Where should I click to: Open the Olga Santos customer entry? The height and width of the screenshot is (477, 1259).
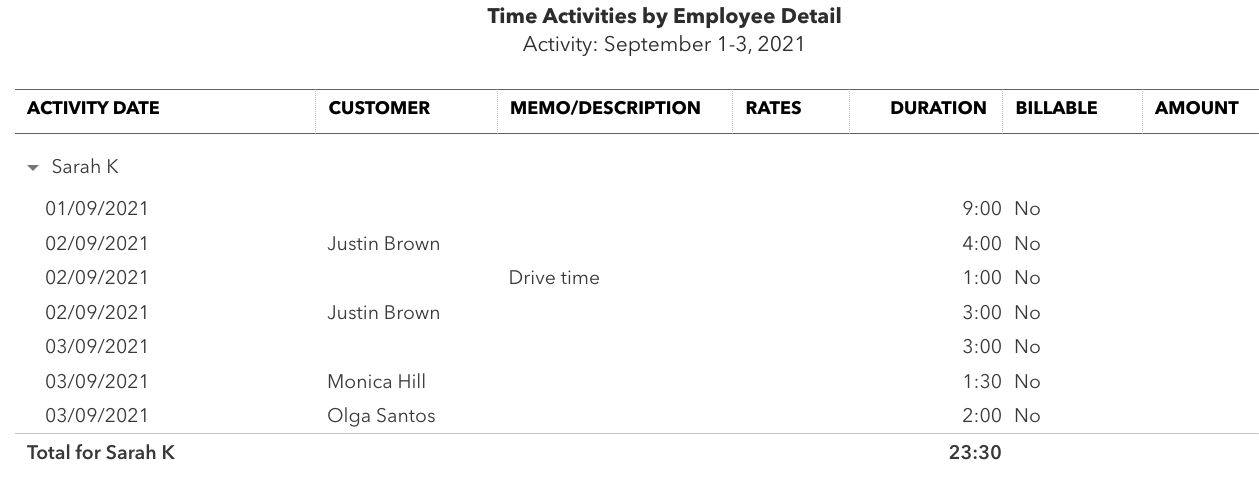coord(381,415)
